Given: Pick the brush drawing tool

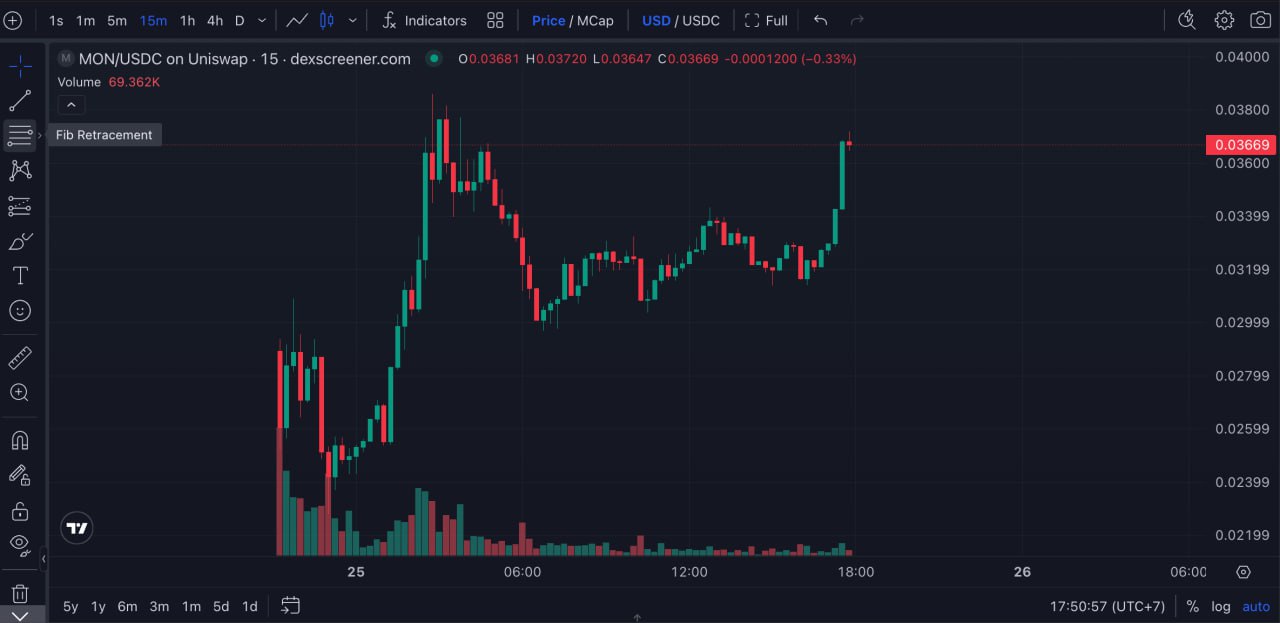Looking at the screenshot, I should pos(19,241).
